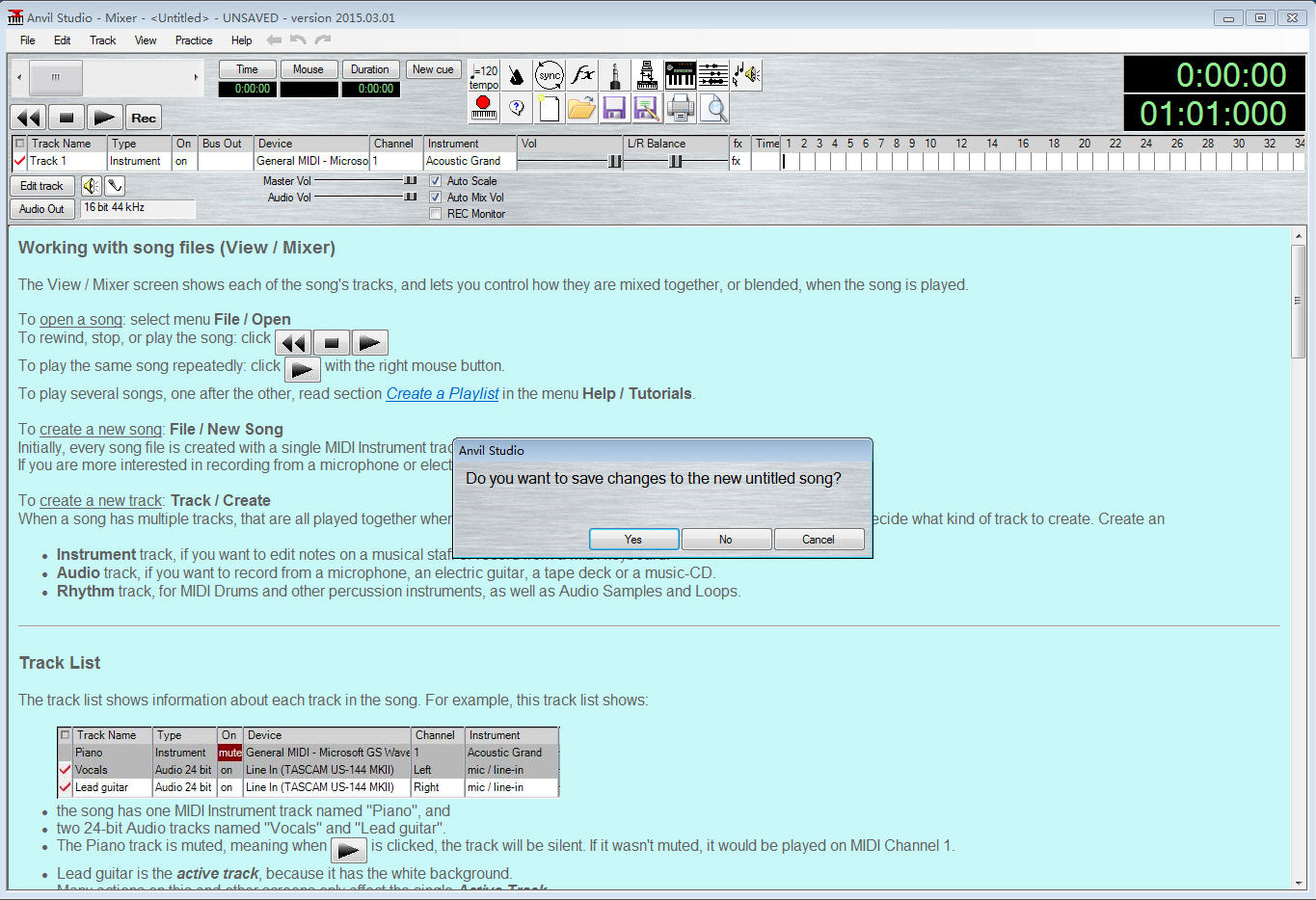Open the File menu
Image resolution: width=1316 pixels, height=900 pixels.
(28, 40)
